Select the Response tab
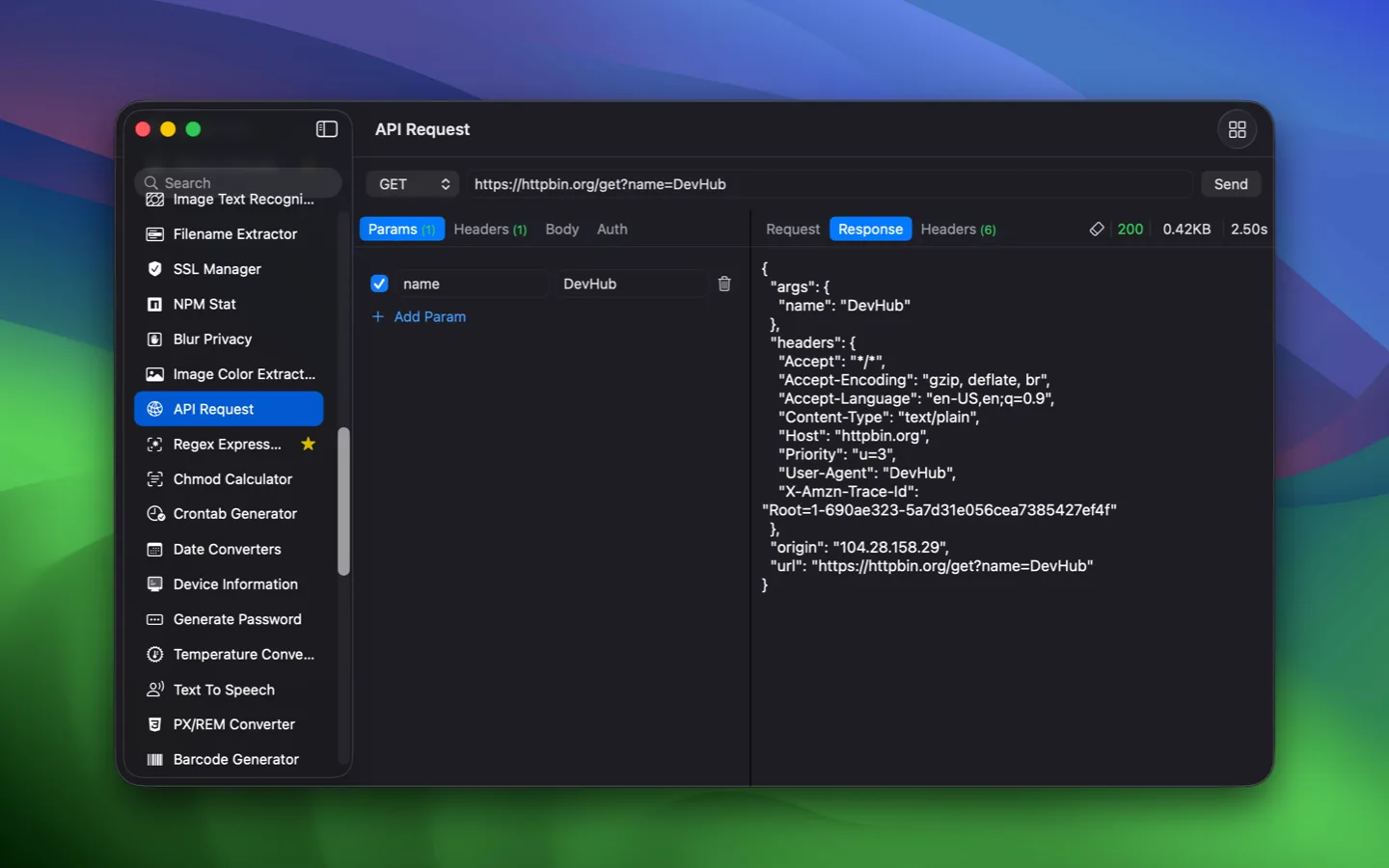Image resolution: width=1389 pixels, height=868 pixels. tap(870, 230)
